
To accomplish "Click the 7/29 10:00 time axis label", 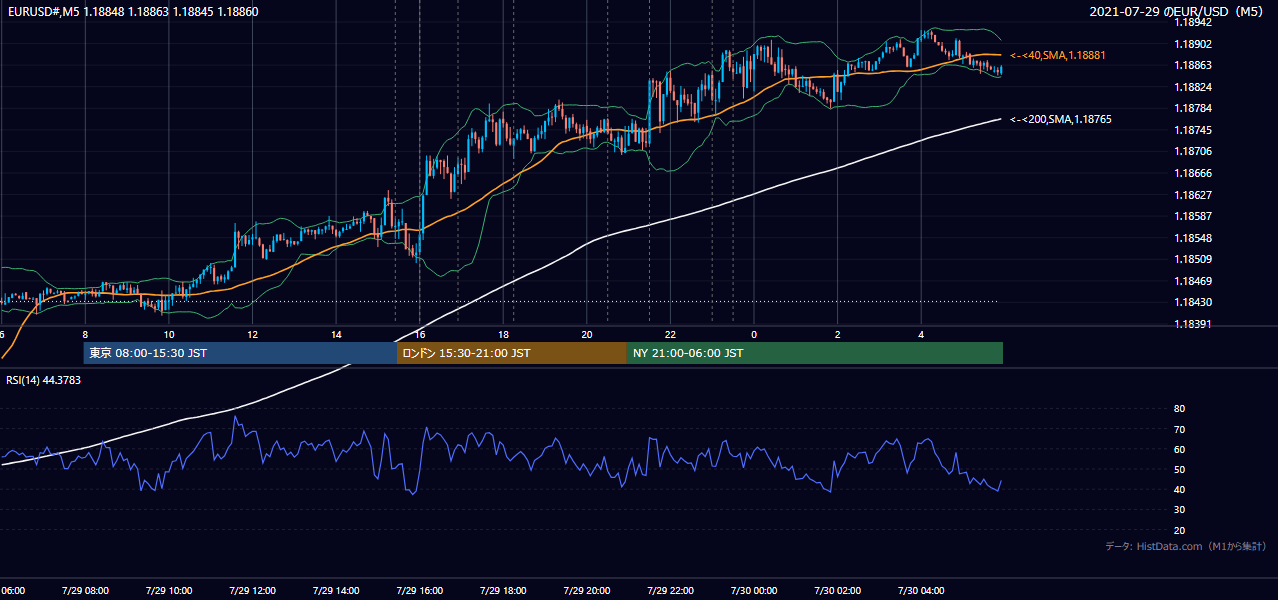I will [x=168, y=590].
